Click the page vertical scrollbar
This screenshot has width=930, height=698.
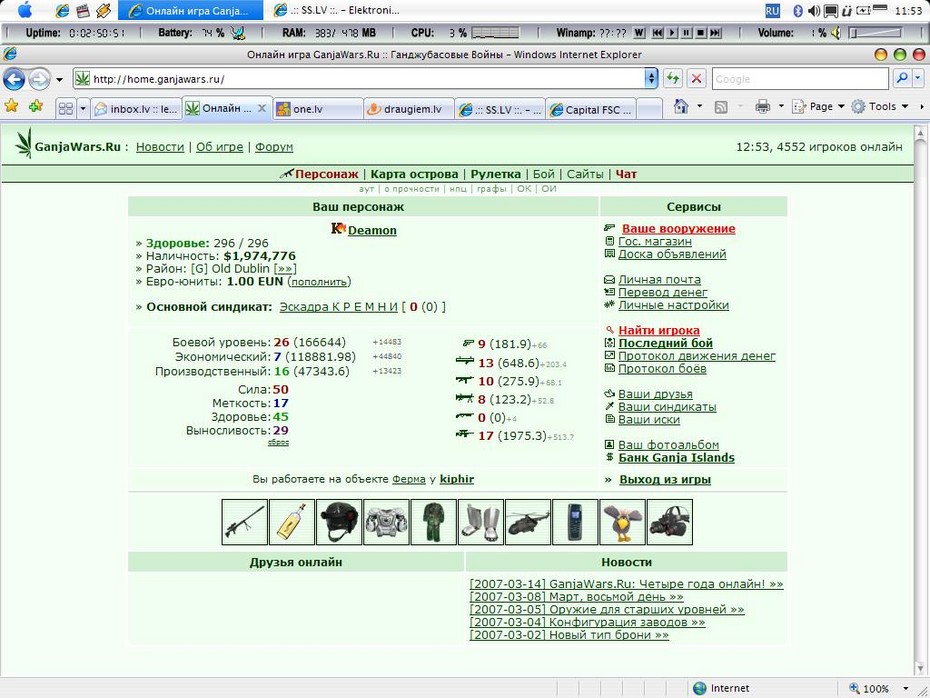point(920,400)
